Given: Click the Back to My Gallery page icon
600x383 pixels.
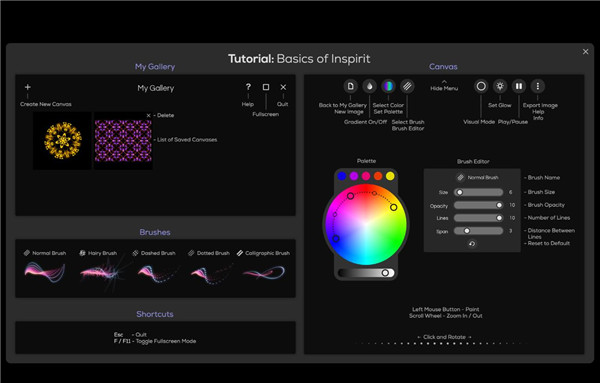Looking at the screenshot, I should point(351,86).
